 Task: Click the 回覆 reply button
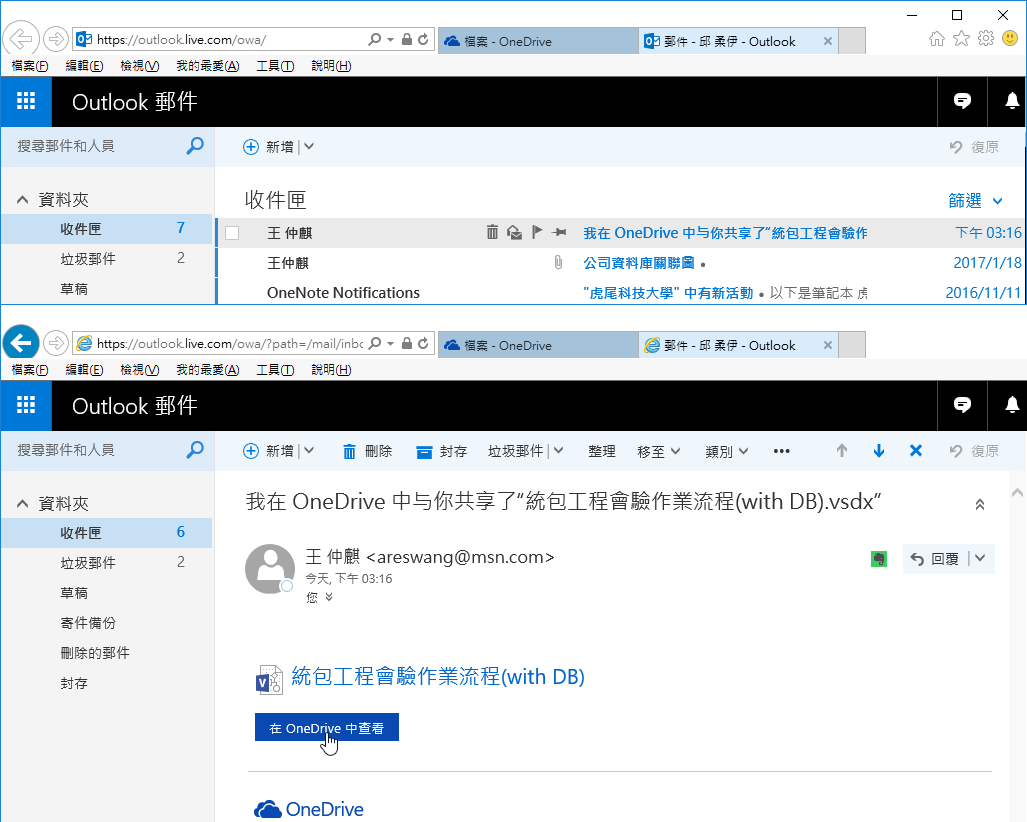935,559
